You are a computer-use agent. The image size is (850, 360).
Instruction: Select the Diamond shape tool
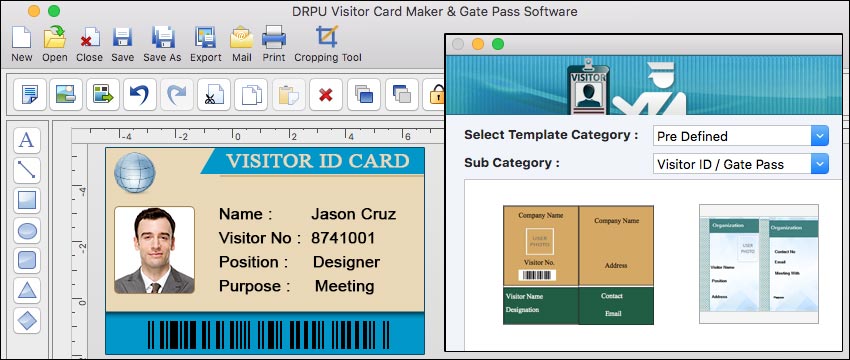[x=27, y=321]
